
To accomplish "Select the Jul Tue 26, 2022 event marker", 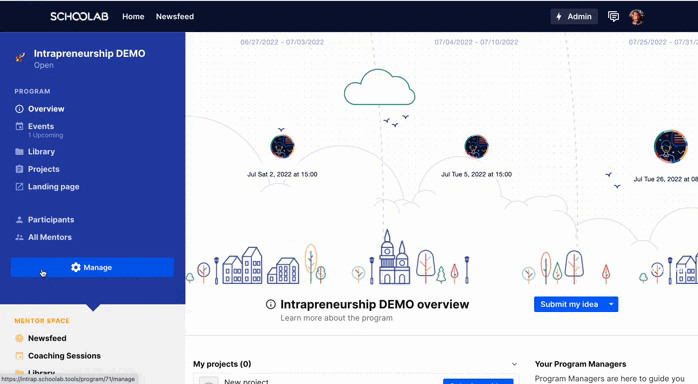I will (x=670, y=146).
